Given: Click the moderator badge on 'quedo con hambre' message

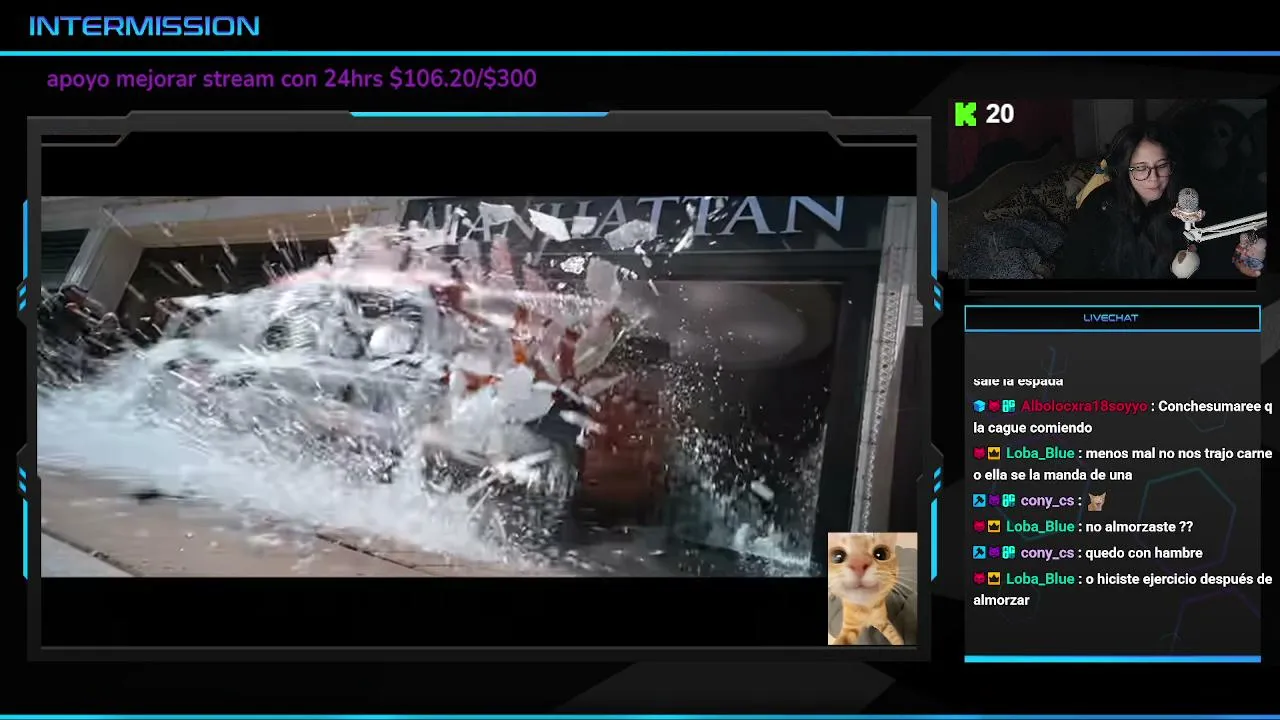Looking at the screenshot, I should click(x=979, y=552).
